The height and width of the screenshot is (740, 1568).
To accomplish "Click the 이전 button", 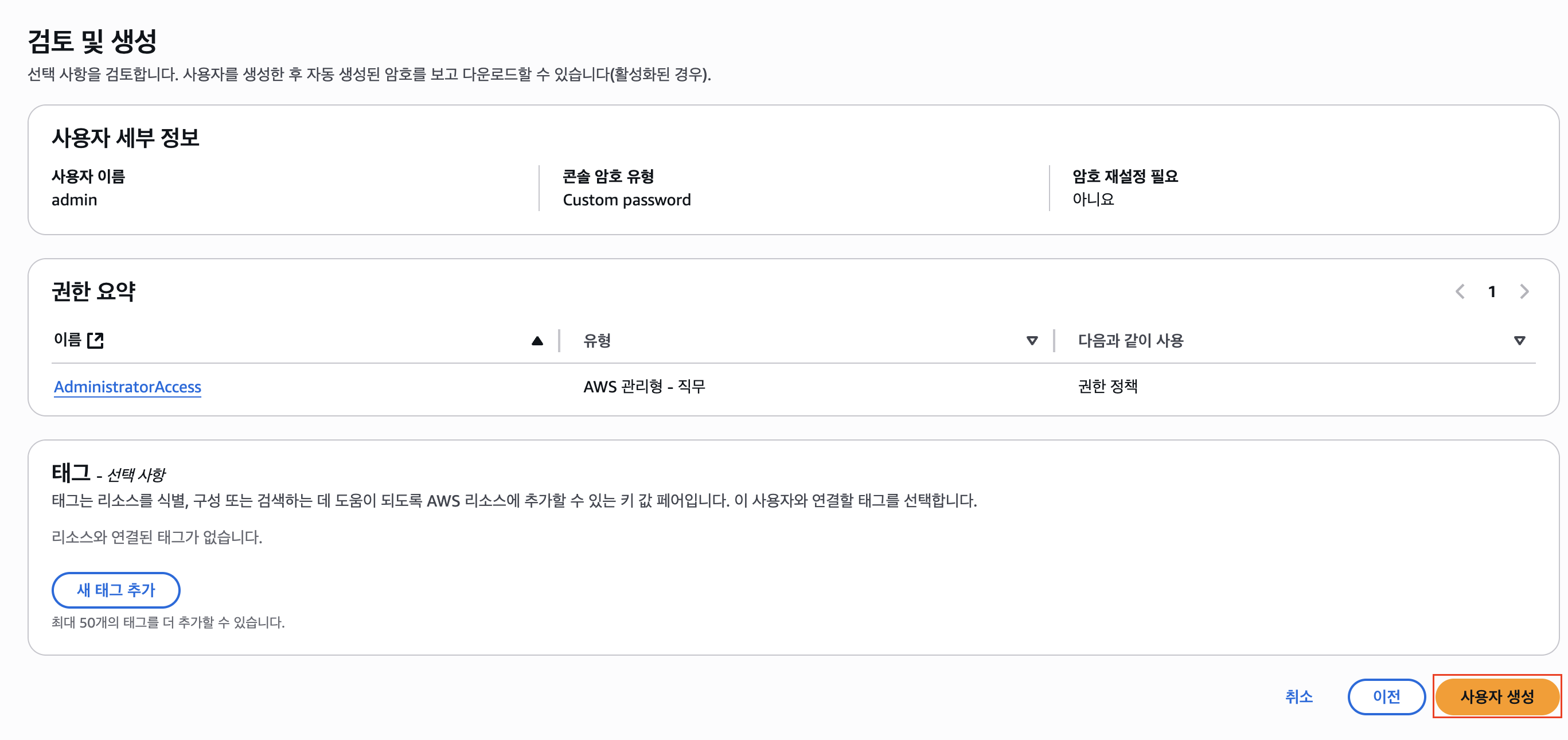I will (1386, 696).
